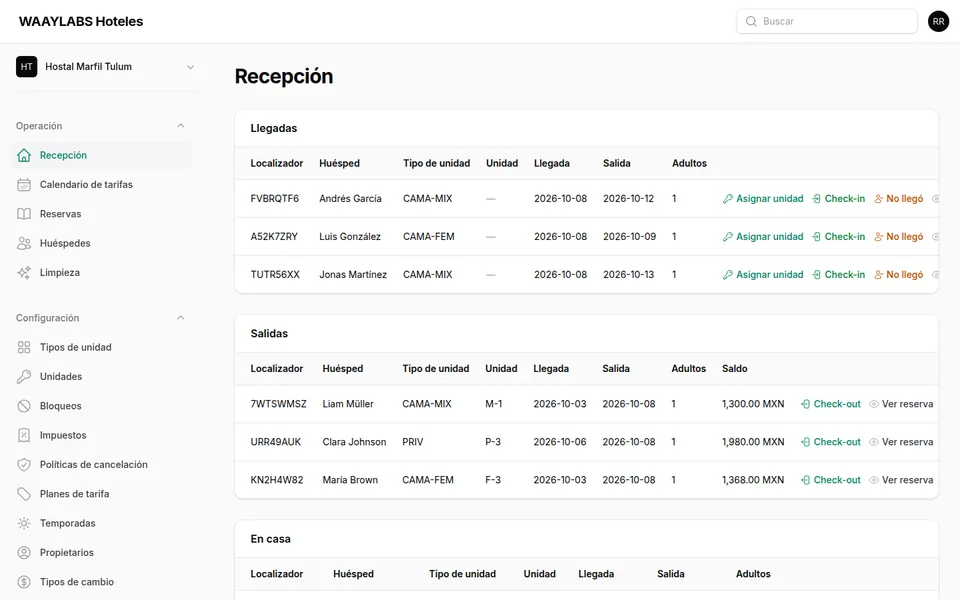Click the Propietarios user circle icon

click(24, 553)
